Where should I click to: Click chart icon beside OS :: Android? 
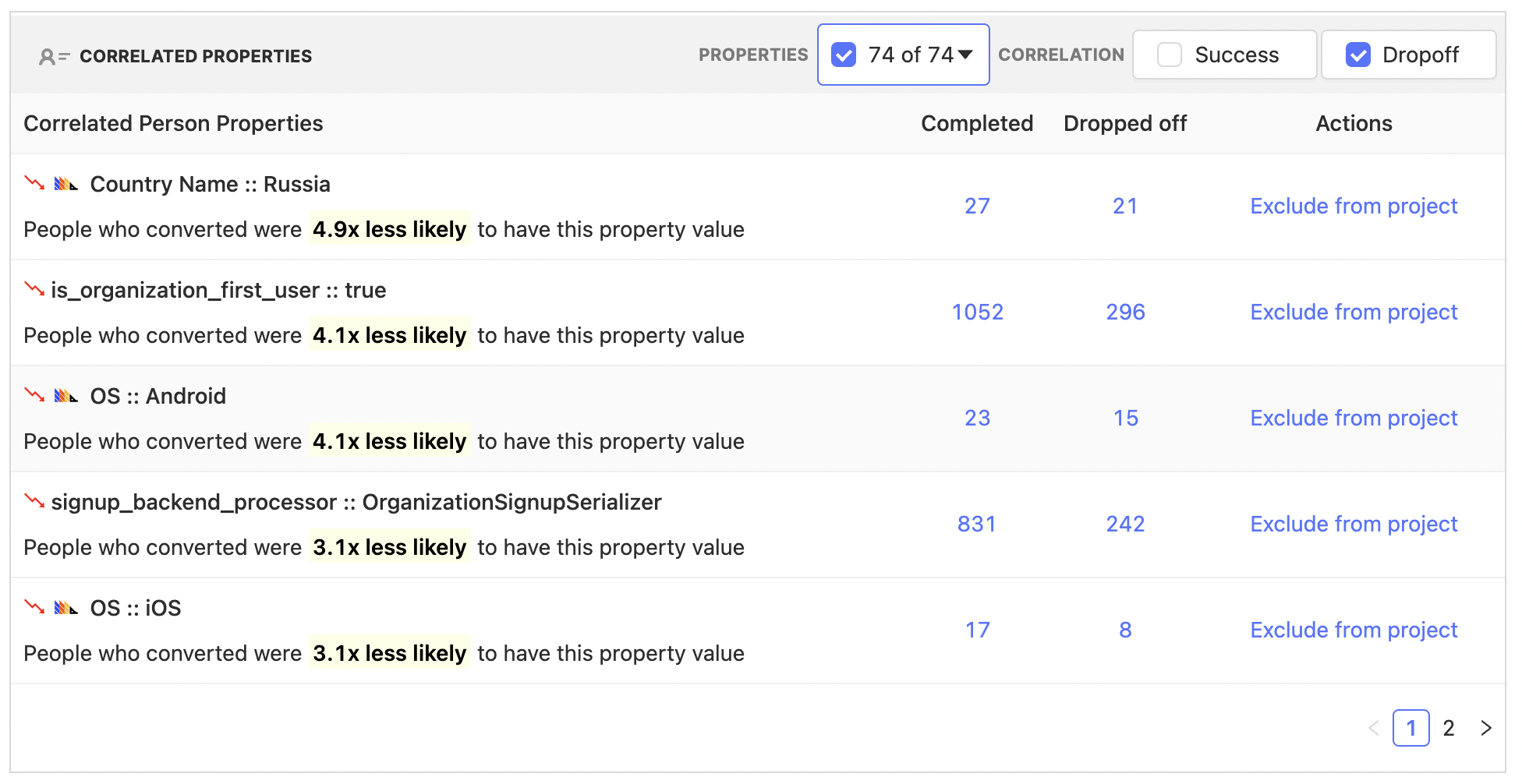pyautogui.click(x=66, y=396)
